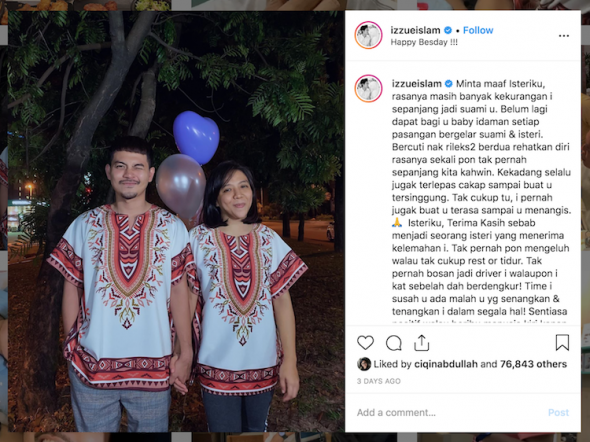Submit comment with Post button
590x442 pixels.
coord(558,413)
